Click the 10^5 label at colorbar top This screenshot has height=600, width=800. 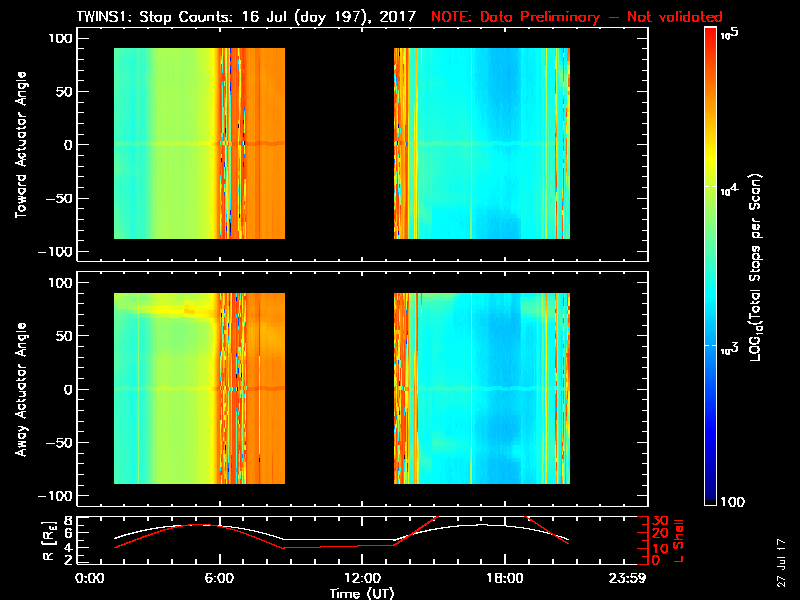(x=730, y=34)
